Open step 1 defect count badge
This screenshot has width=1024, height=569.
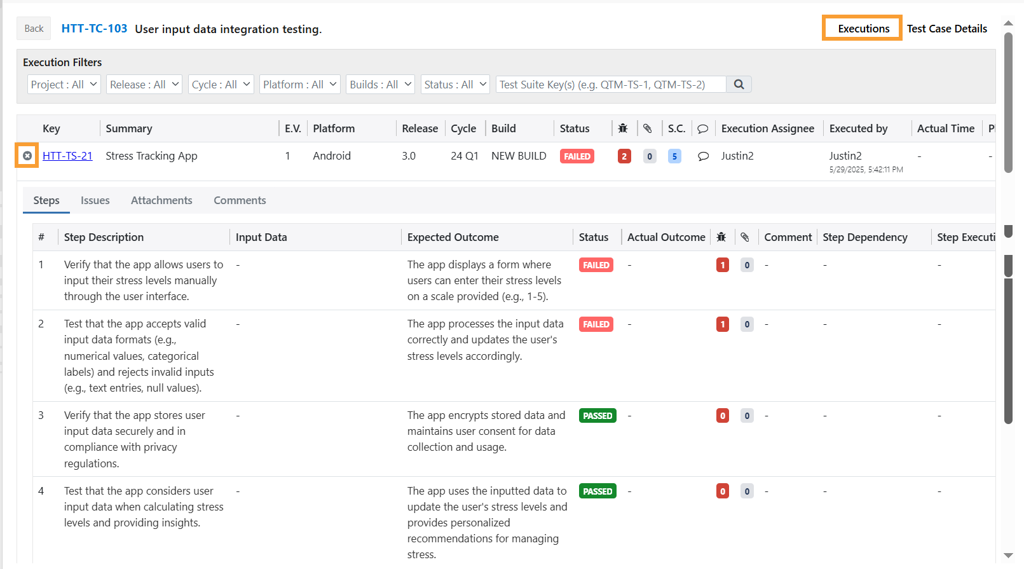[722, 265]
